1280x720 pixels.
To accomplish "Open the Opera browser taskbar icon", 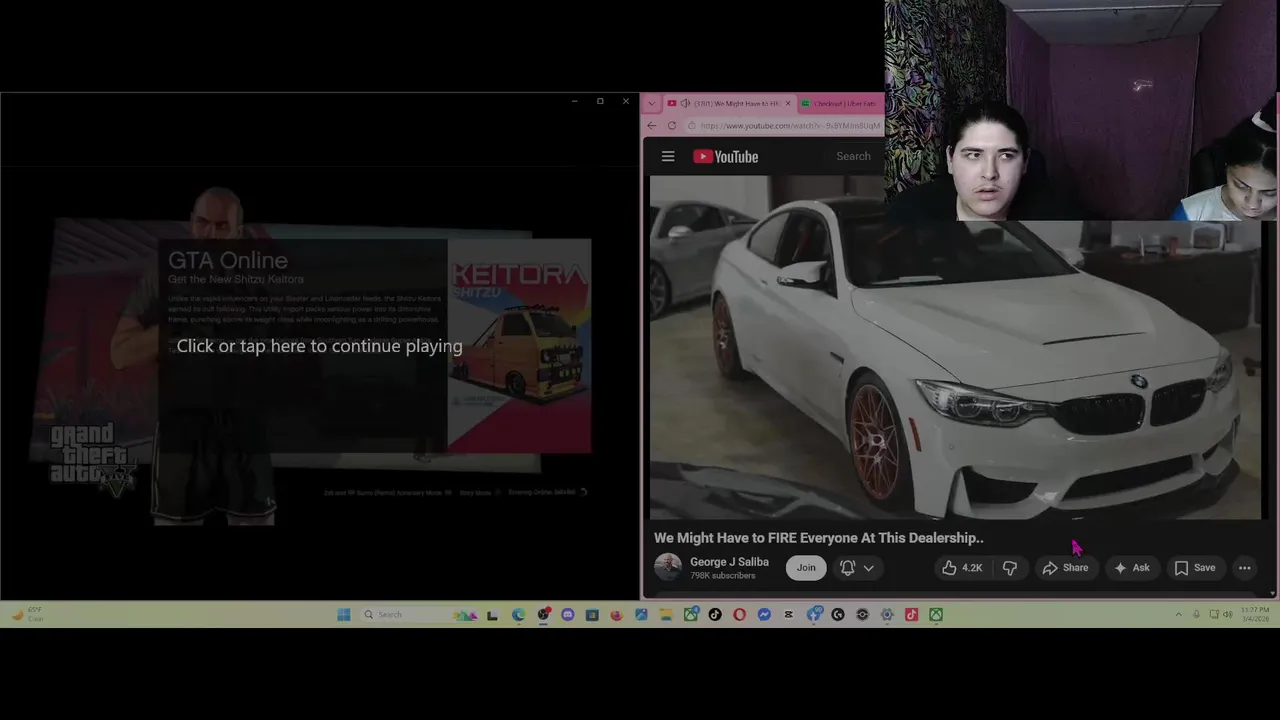I will coord(740,614).
